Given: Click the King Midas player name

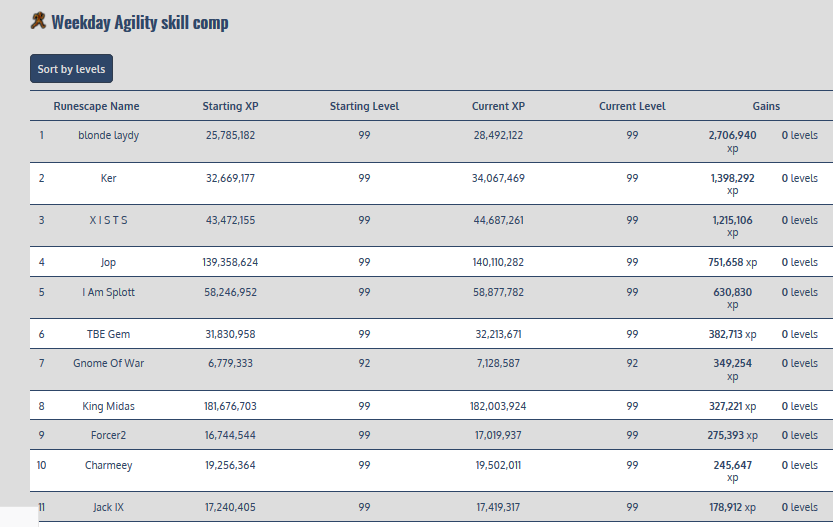Looking at the screenshot, I should click(x=108, y=406).
